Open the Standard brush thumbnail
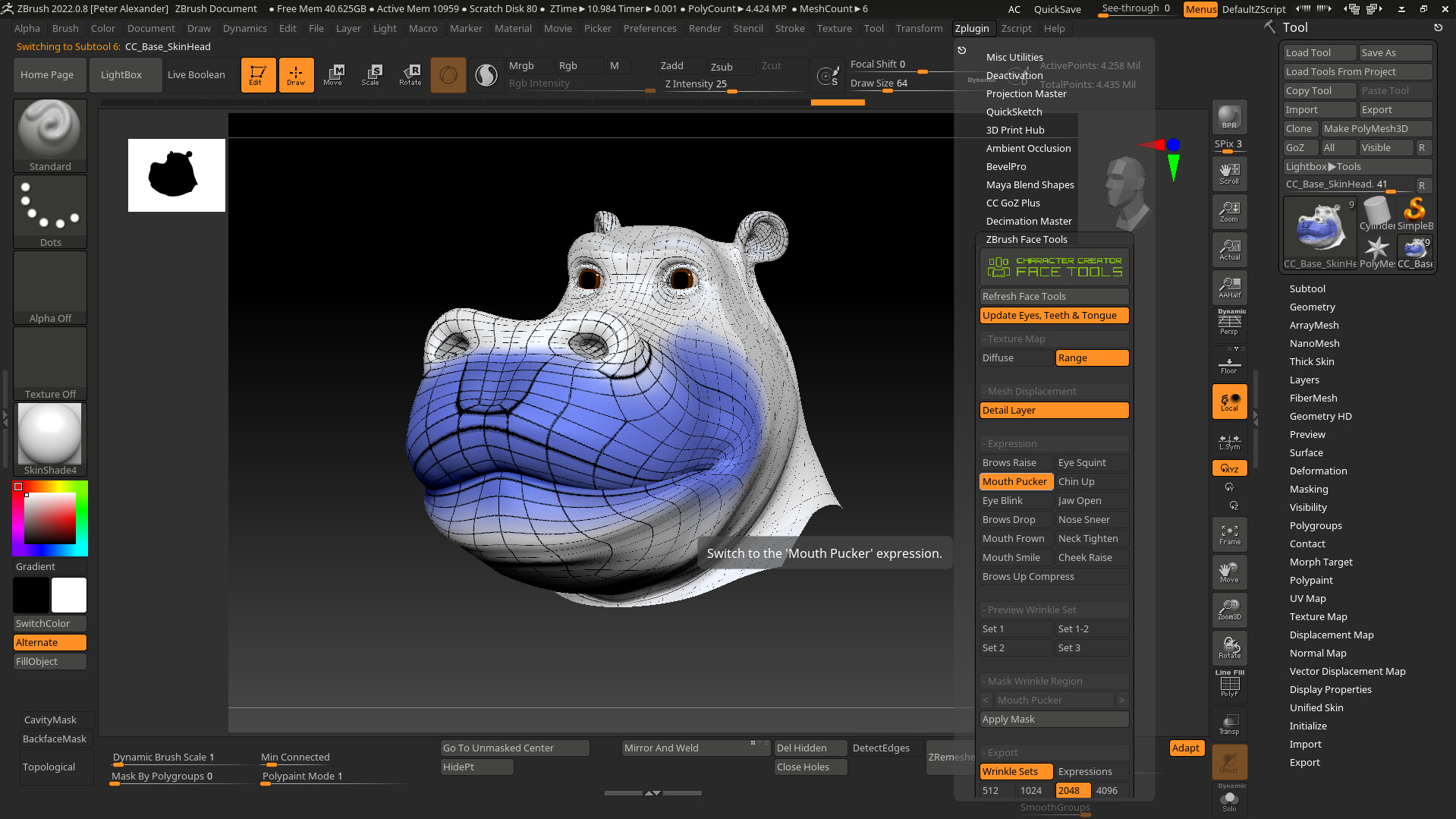 click(x=50, y=135)
